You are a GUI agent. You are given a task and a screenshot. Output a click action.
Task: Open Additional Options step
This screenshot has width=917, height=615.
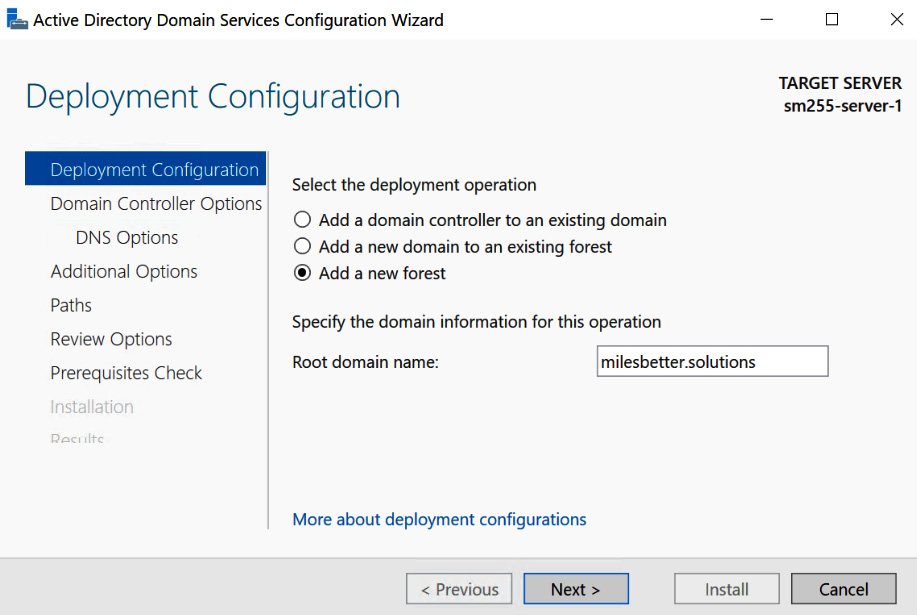(124, 271)
